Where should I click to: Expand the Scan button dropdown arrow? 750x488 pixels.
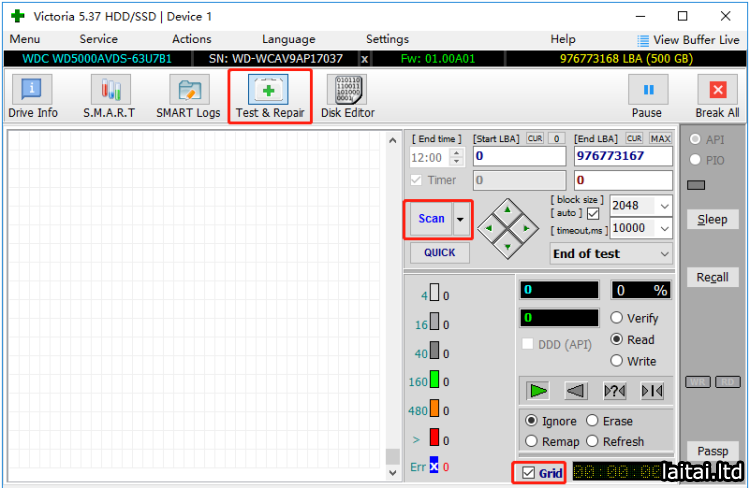tap(460, 219)
